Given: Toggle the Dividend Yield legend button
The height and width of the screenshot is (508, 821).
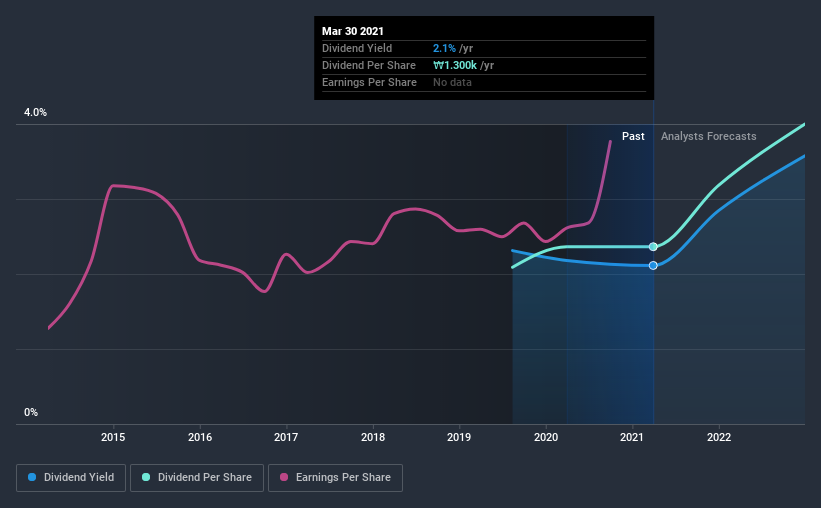Looking at the screenshot, I should click(71, 478).
